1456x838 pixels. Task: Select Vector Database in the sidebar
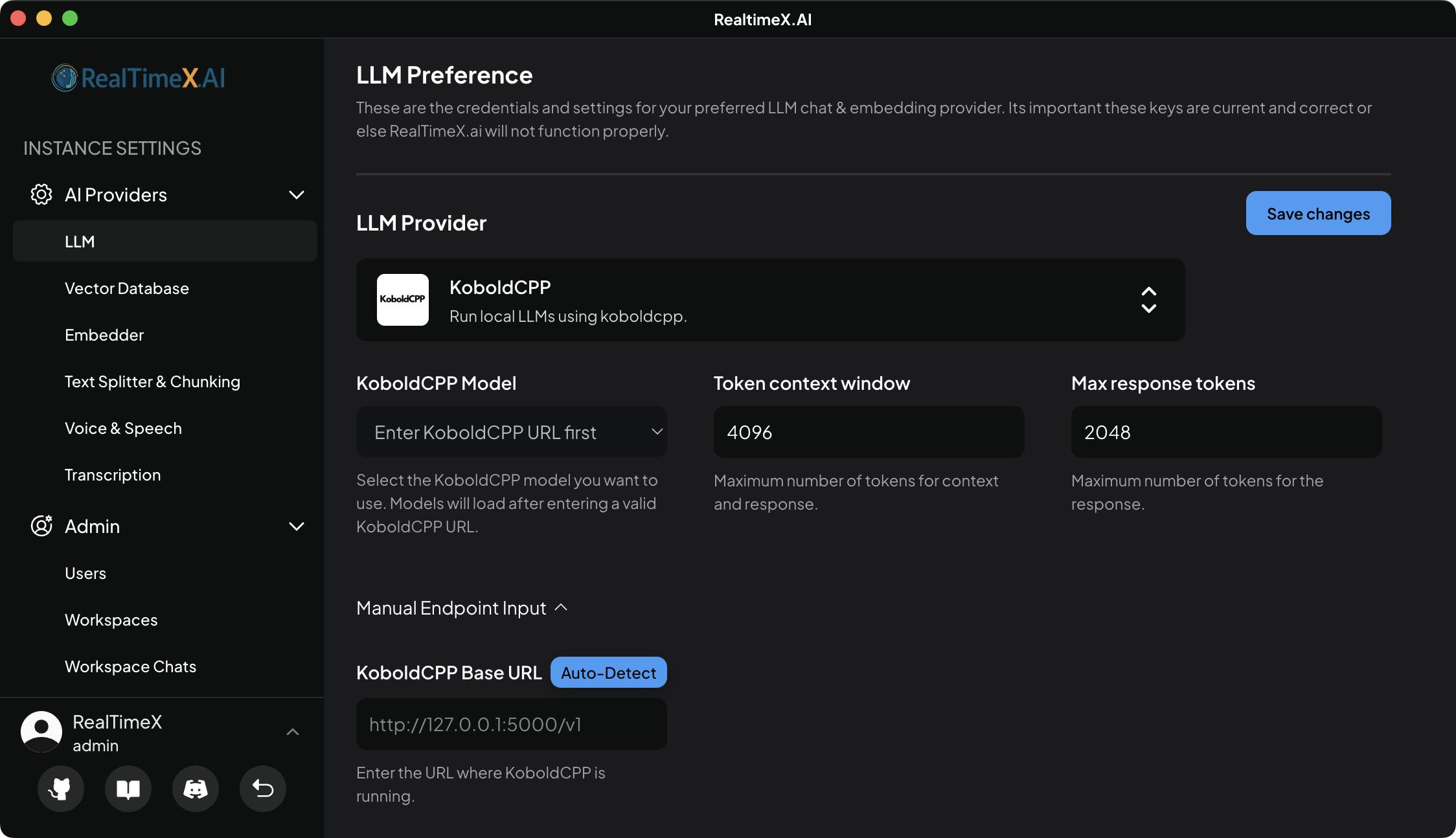pos(127,288)
